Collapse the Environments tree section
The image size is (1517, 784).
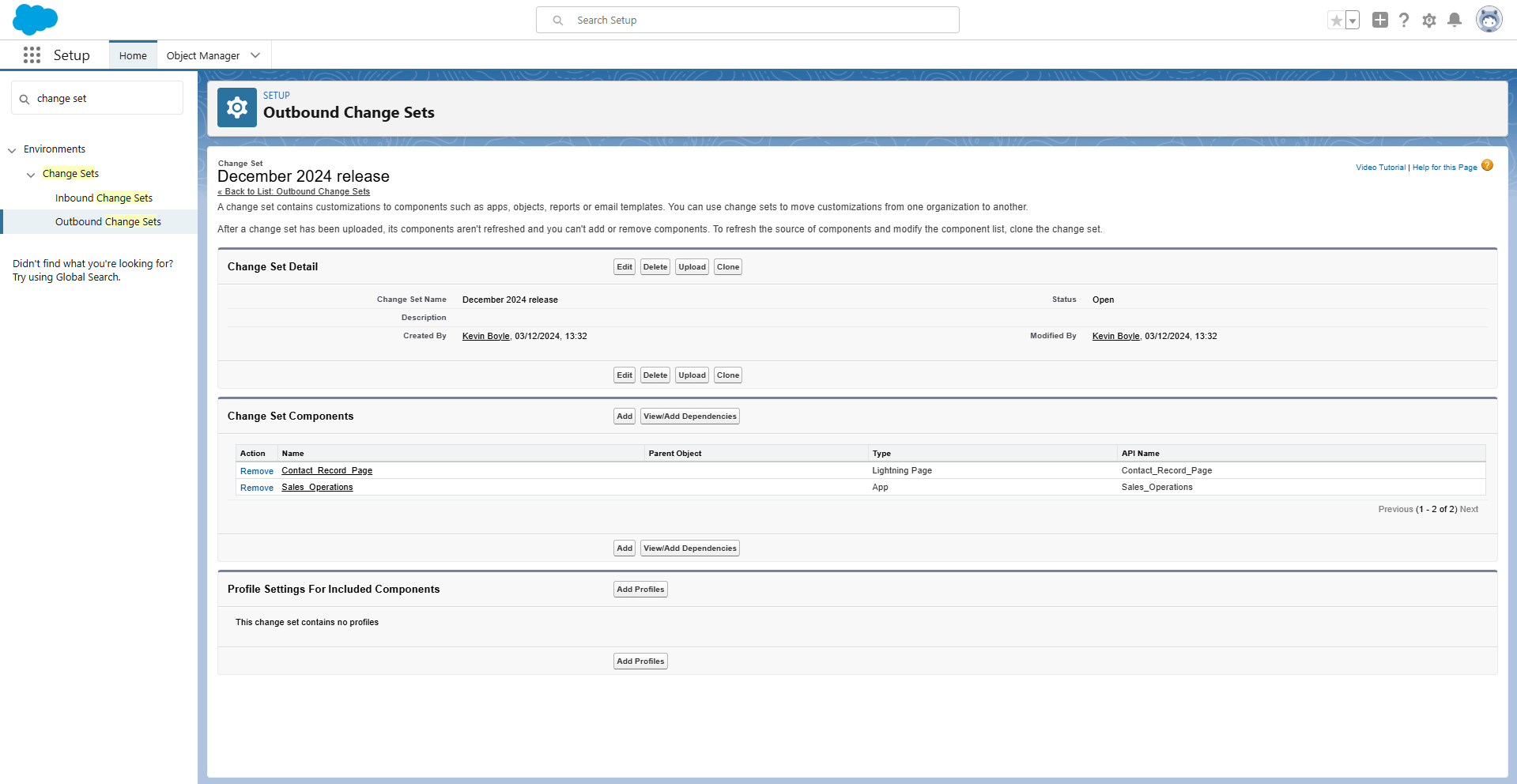pyautogui.click(x=12, y=150)
